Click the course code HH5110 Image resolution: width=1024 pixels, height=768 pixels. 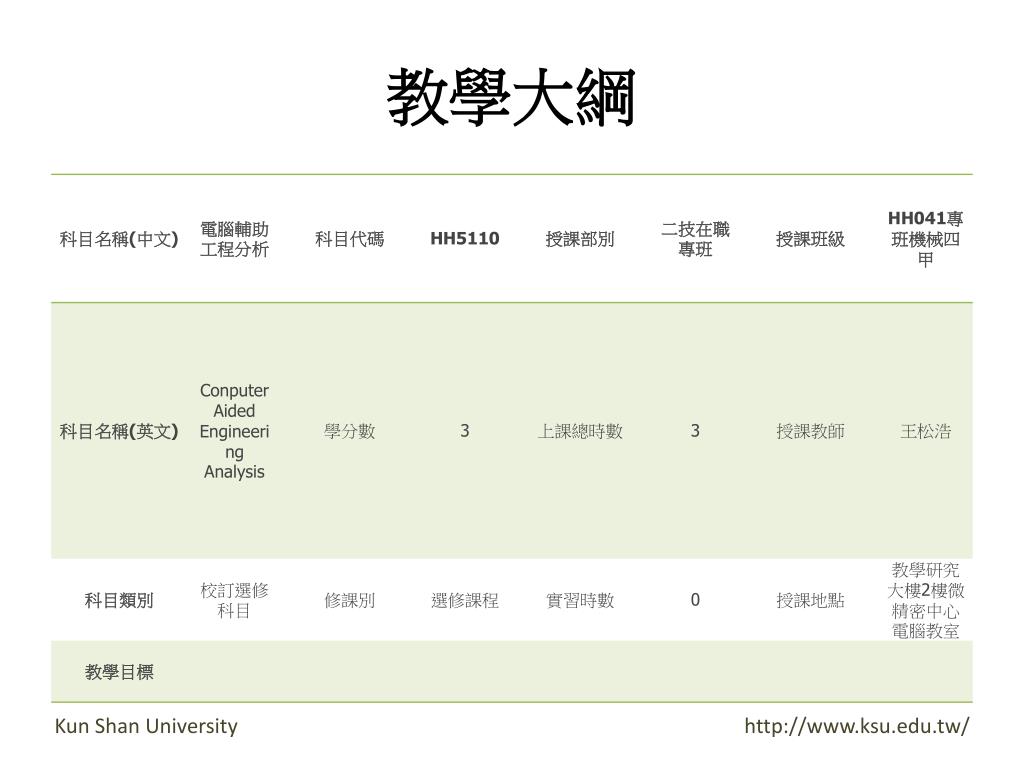click(x=464, y=238)
